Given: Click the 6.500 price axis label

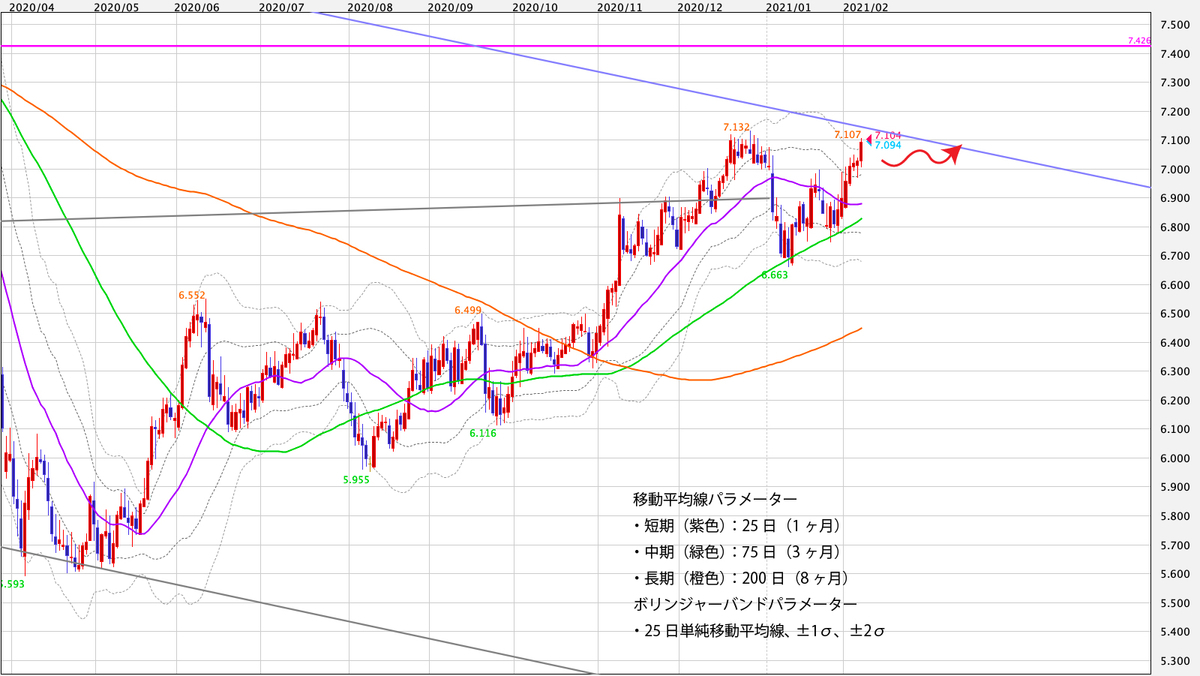Looking at the screenshot, I should point(1174,314).
